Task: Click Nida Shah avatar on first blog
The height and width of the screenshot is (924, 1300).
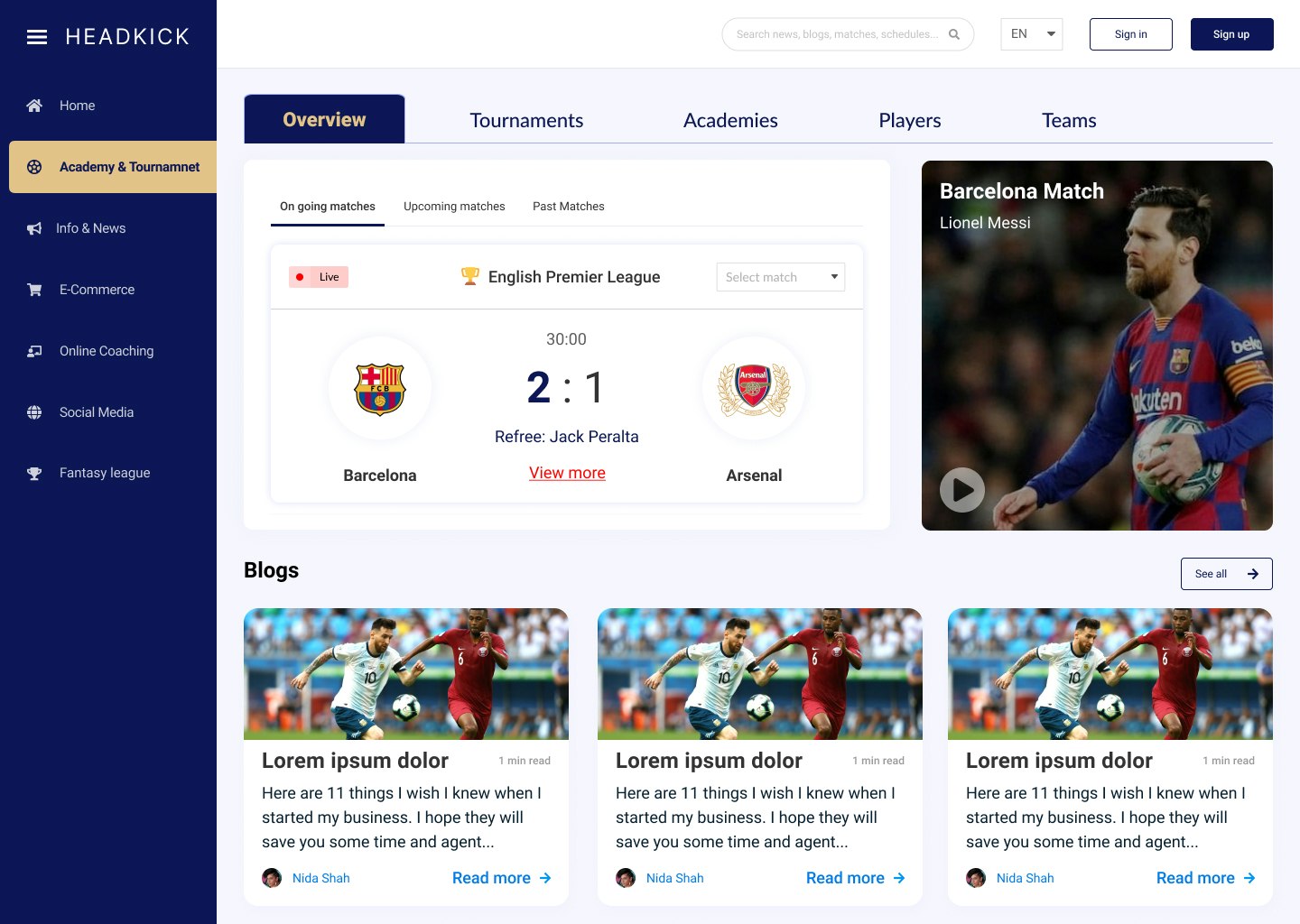Action: pyautogui.click(x=272, y=878)
